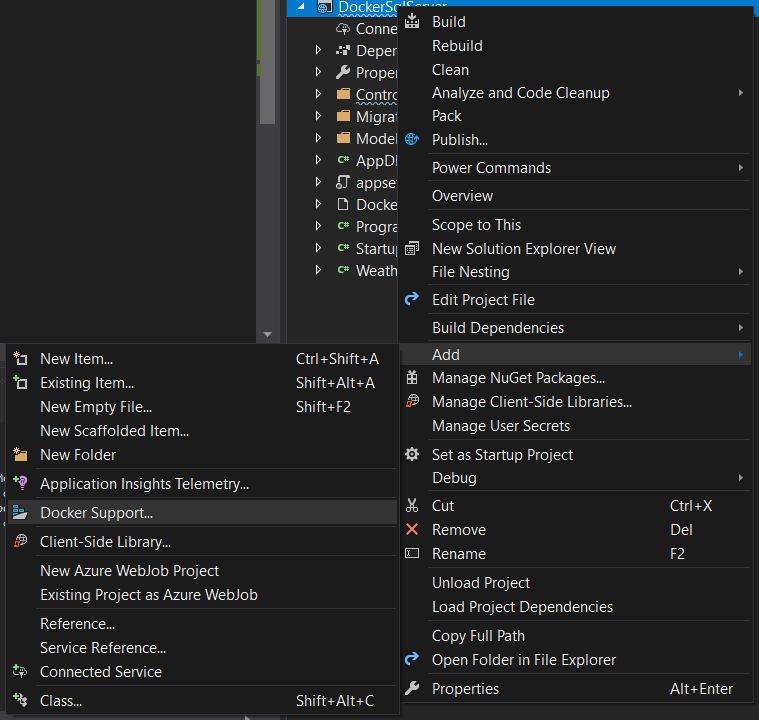Select Rebuild from the context menu
Viewport: 759px width, 720px height.
(x=457, y=46)
